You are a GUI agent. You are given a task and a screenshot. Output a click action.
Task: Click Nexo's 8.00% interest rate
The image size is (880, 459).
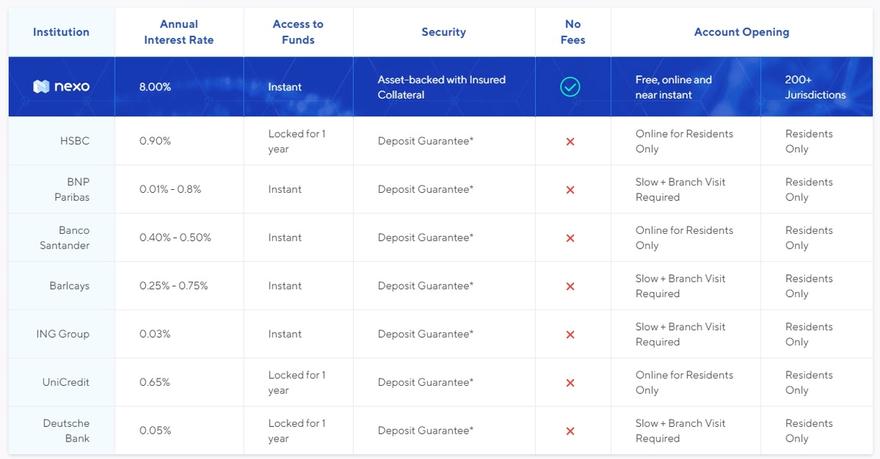click(155, 87)
